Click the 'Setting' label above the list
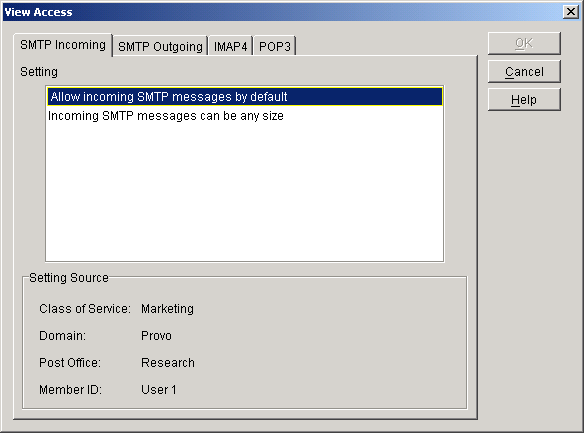The height and width of the screenshot is (433, 584). tap(39, 72)
